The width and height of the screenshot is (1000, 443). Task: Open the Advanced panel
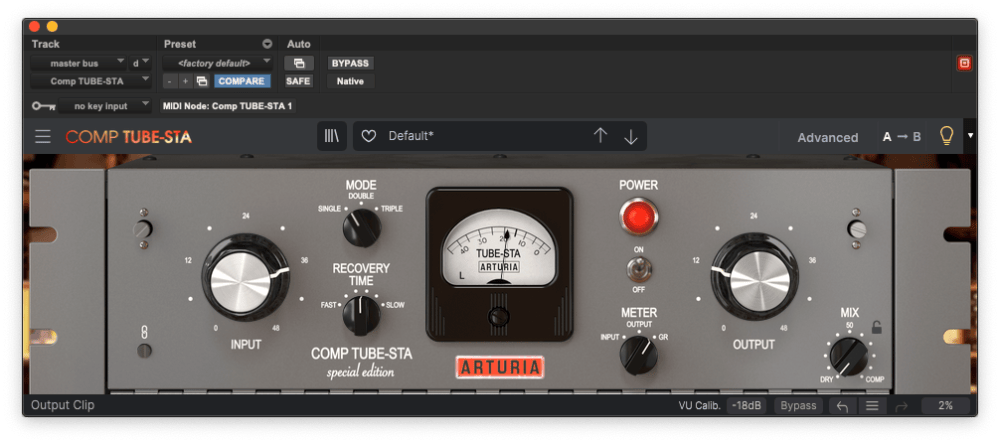[x=827, y=137]
